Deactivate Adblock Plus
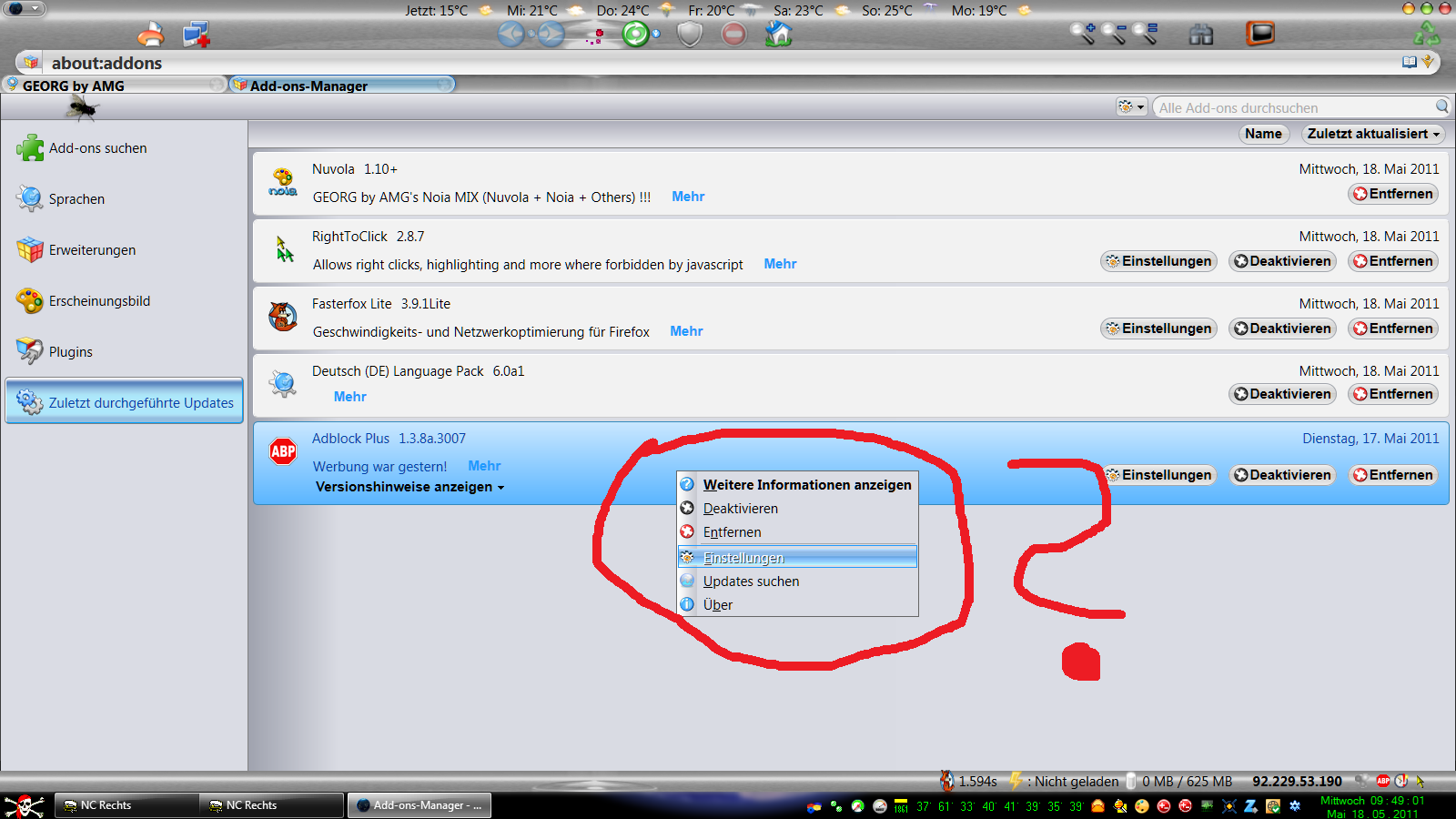The image size is (1456, 819). coord(1282,475)
